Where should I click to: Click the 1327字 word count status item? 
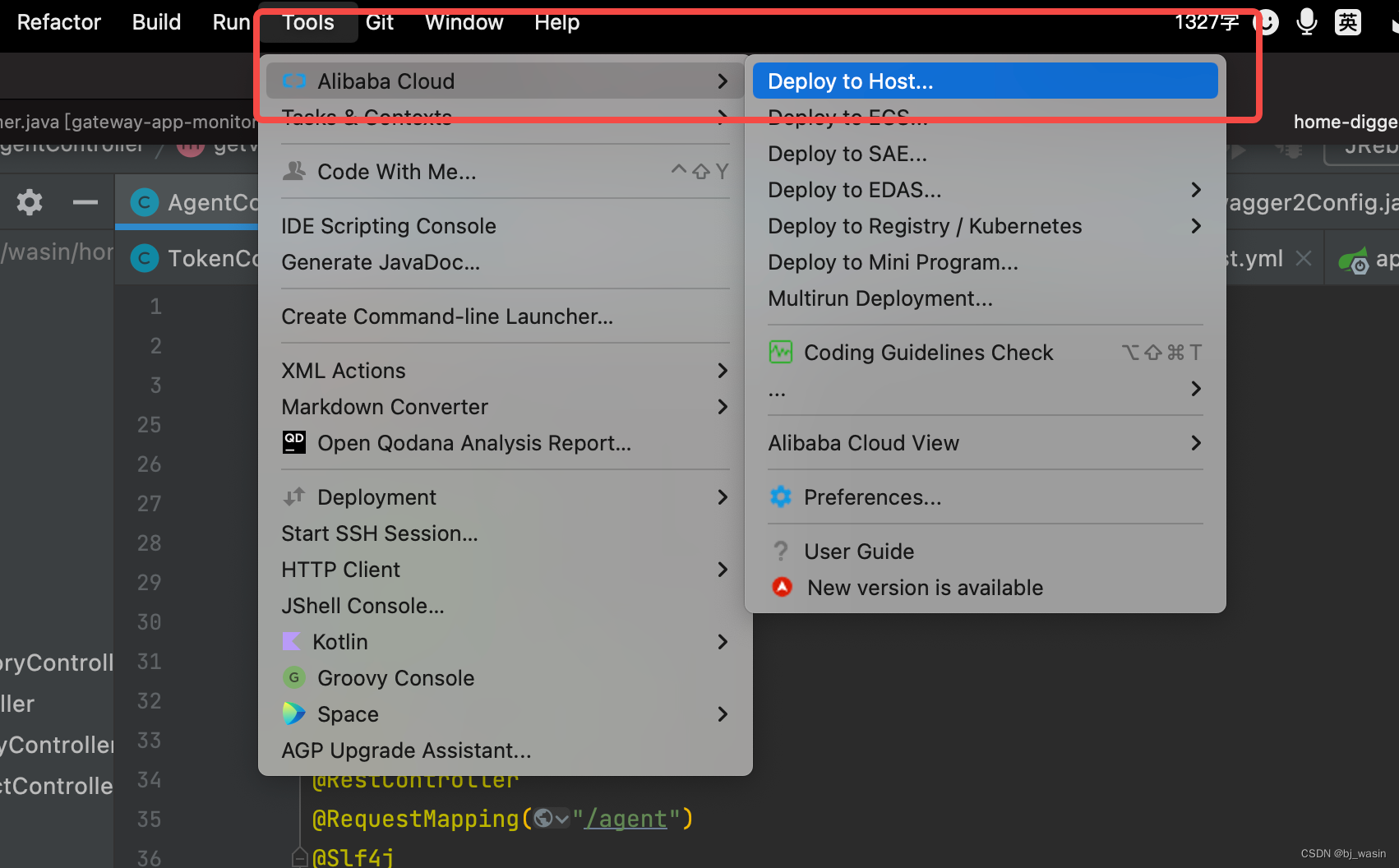click(1207, 22)
